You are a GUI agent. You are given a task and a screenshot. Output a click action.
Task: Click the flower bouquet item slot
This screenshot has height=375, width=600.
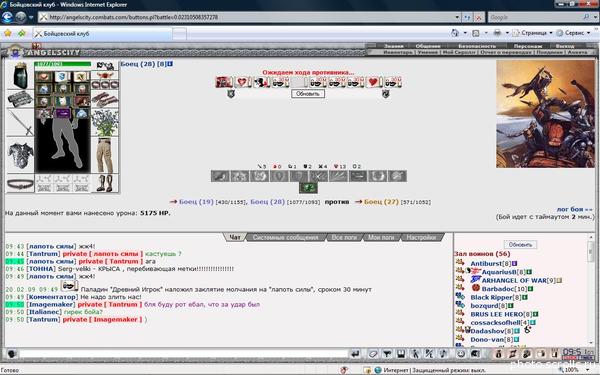click(105, 123)
